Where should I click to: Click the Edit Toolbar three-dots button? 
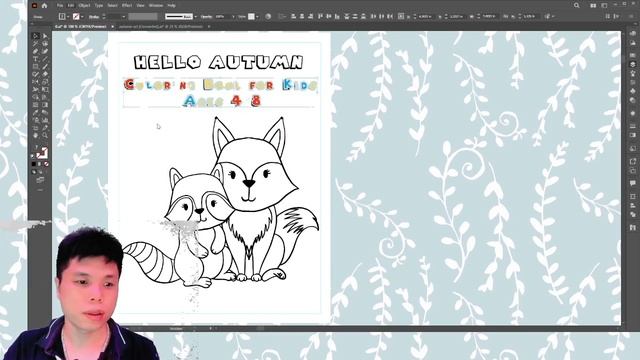tap(40, 190)
